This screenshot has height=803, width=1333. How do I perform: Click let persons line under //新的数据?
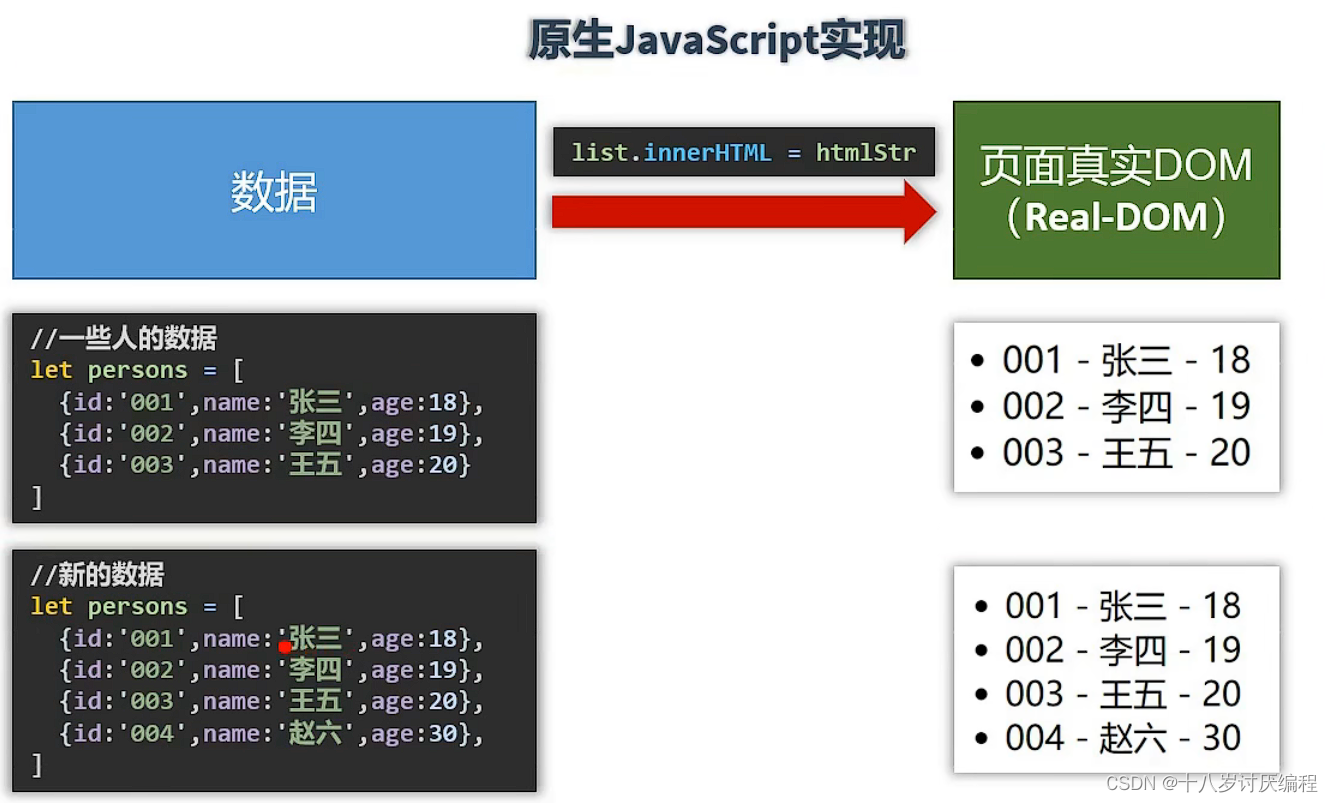pyautogui.click(x=137, y=607)
